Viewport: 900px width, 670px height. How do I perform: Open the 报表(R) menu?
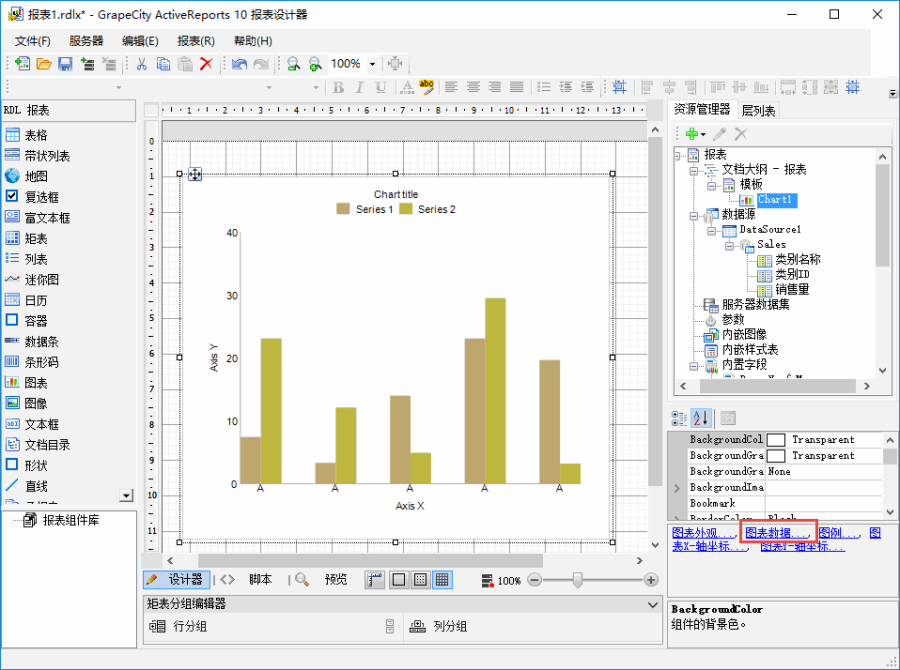pos(196,41)
